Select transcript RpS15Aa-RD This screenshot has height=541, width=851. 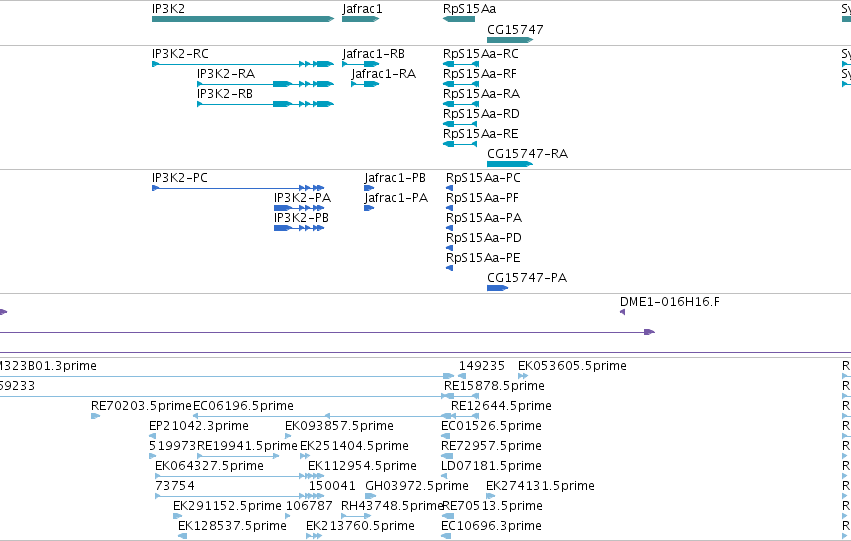(x=460, y=124)
